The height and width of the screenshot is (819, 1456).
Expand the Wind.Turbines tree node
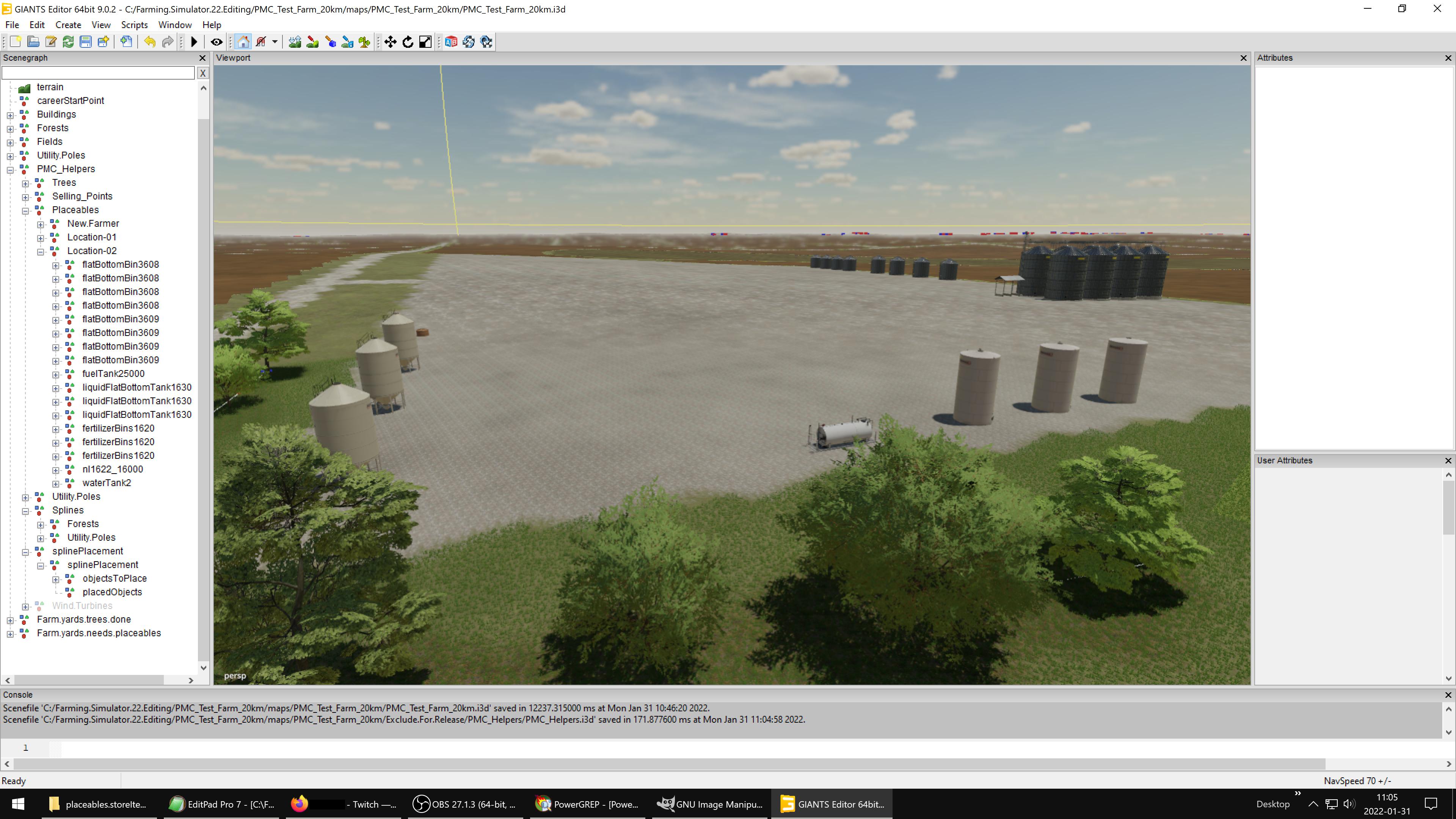[x=25, y=607]
